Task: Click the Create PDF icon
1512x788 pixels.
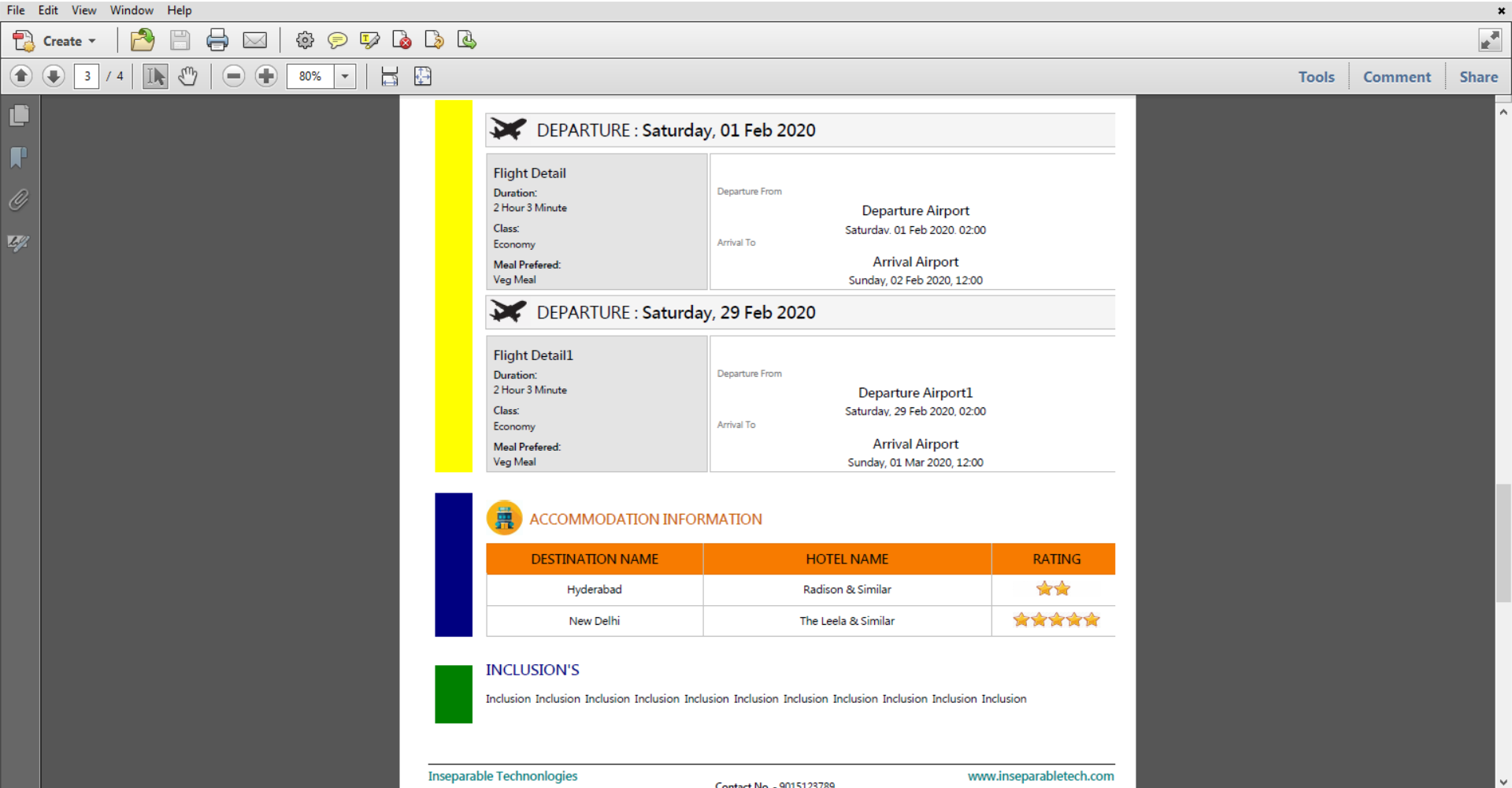Action: pos(24,40)
